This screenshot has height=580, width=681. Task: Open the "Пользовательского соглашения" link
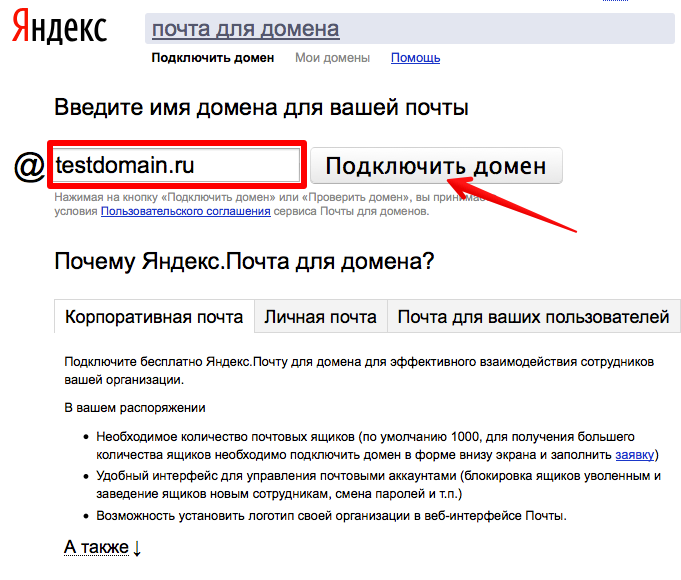[186, 212]
